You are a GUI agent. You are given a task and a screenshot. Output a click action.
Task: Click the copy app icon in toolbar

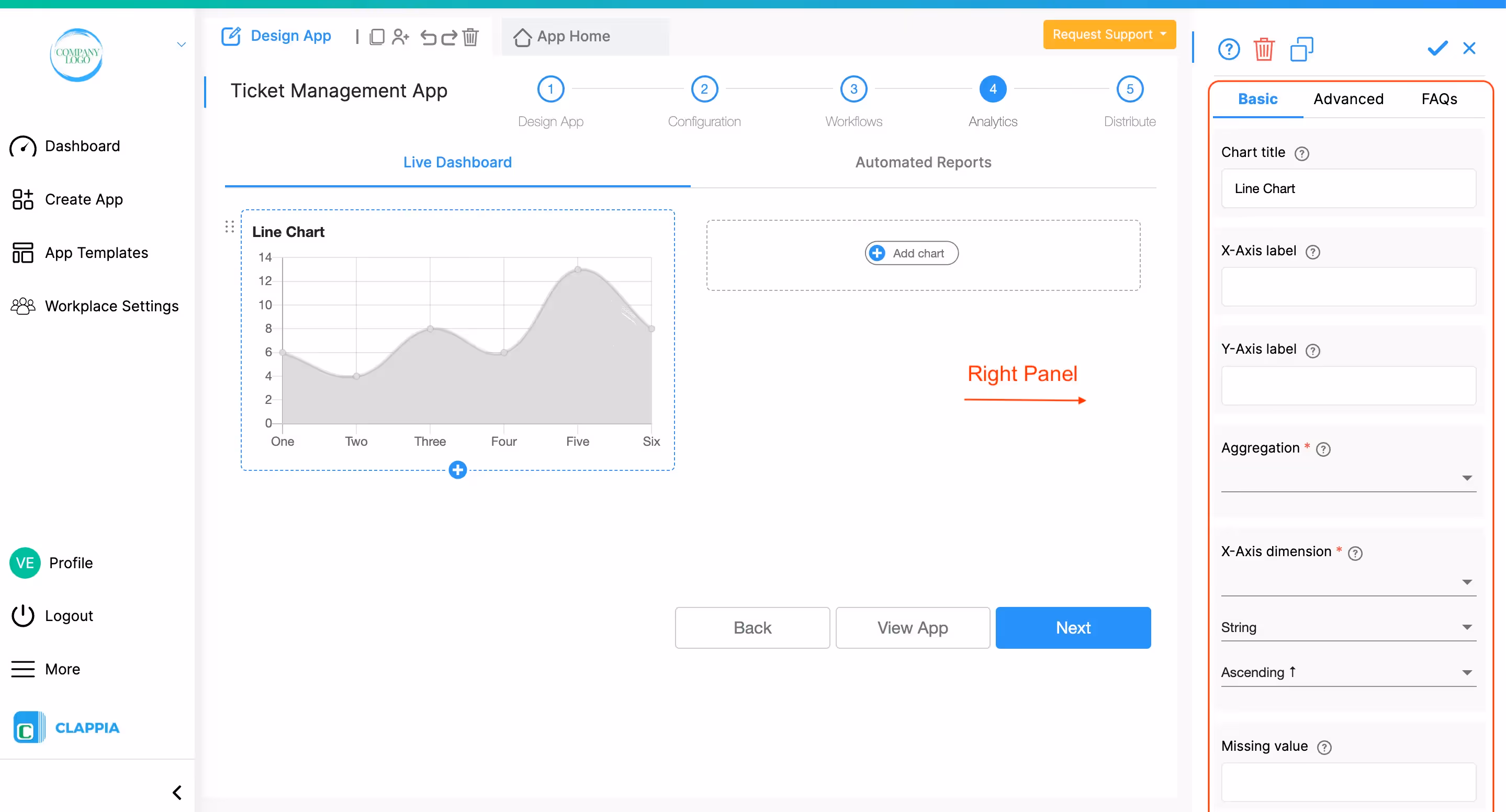377,38
